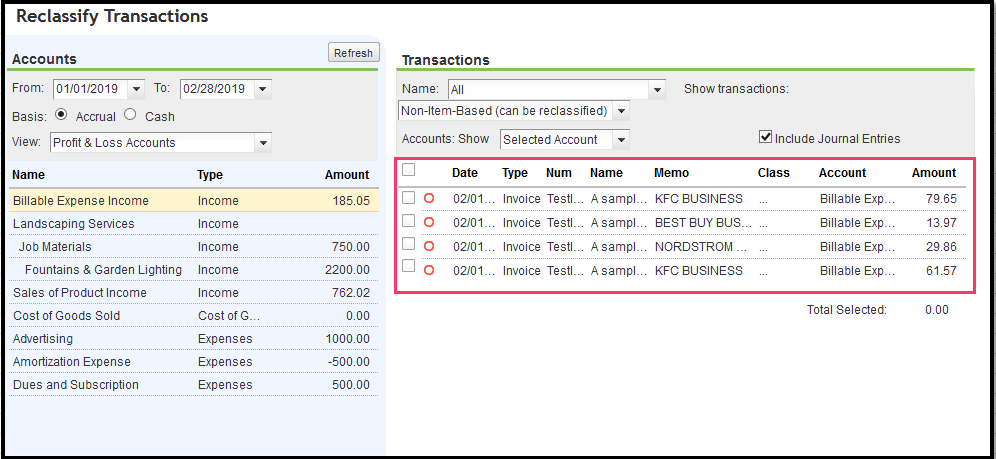Screen dimensions: 996x459
Task: Open the Accounts Show Selected Account dropdown
Action: [622, 140]
